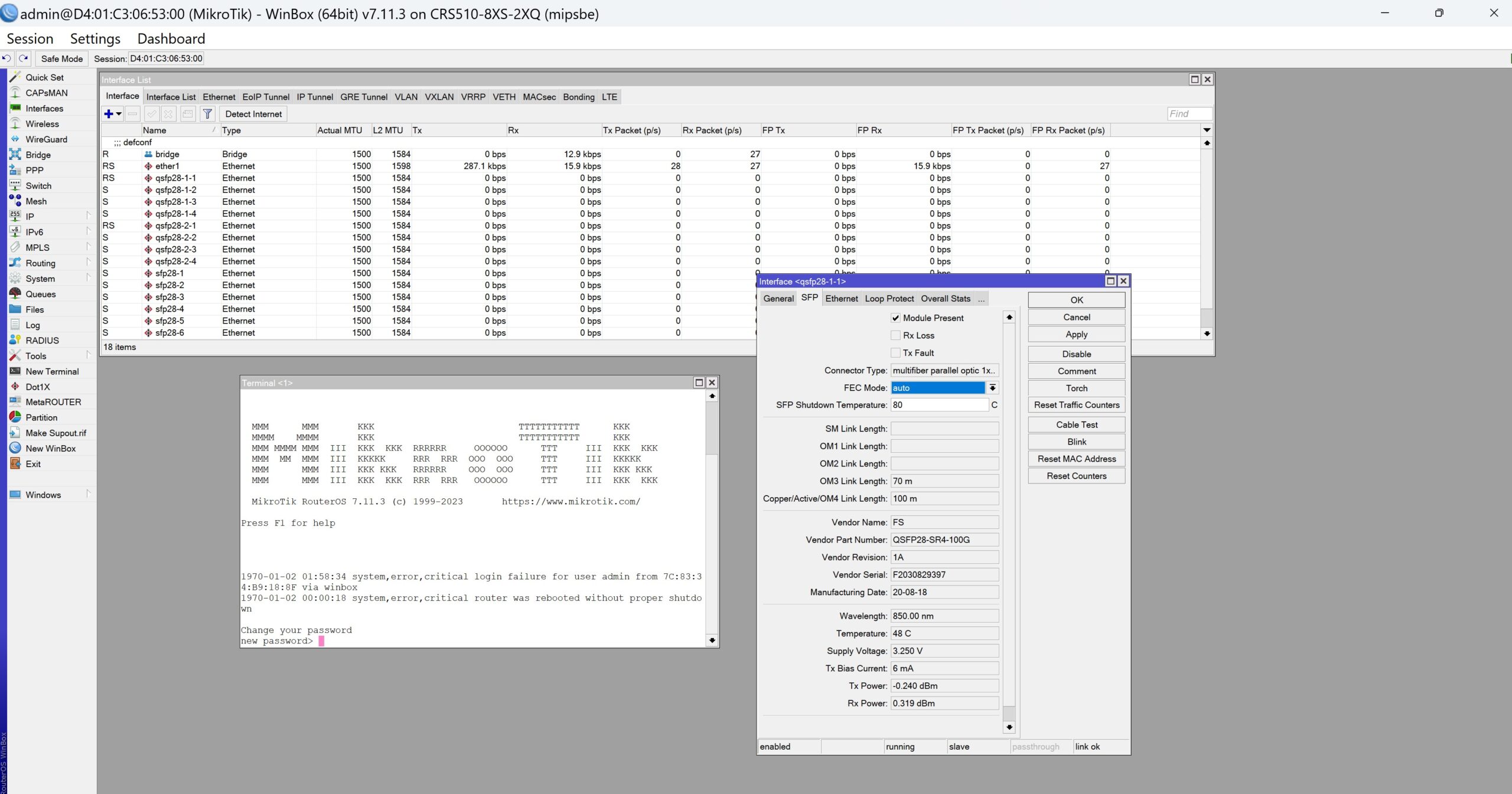Viewport: 1512px width, 794px height.
Task: Click the Undo arrow icon in toolbar
Action: click(x=6, y=58)
